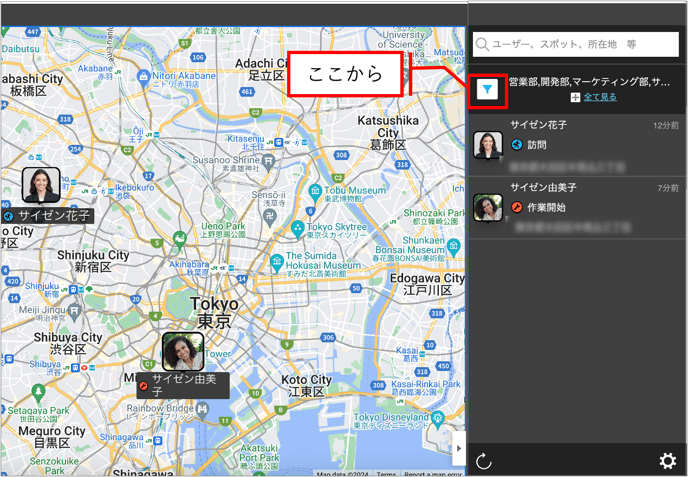This screenshot has width=688, height=477.
Task: Click the 全て見る link
Action: [x=600, y=97]
